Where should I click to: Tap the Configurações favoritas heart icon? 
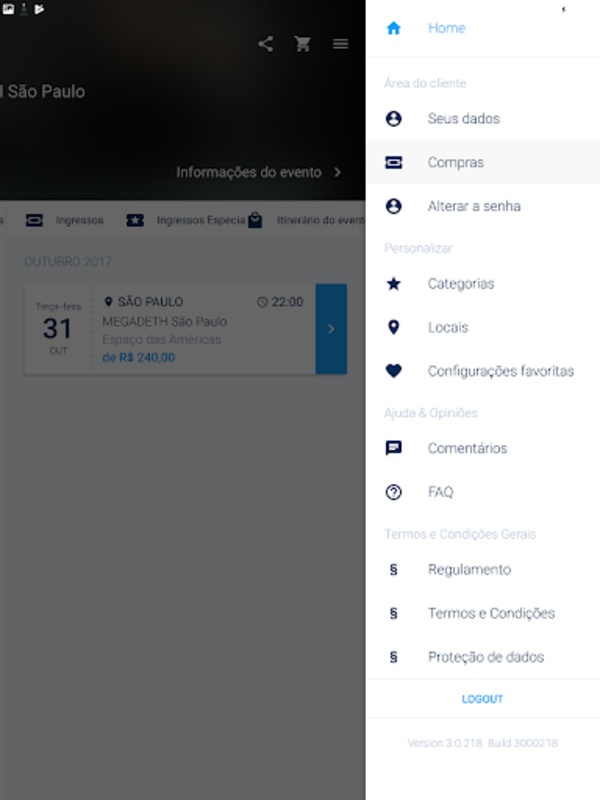[x=393, y=371]
